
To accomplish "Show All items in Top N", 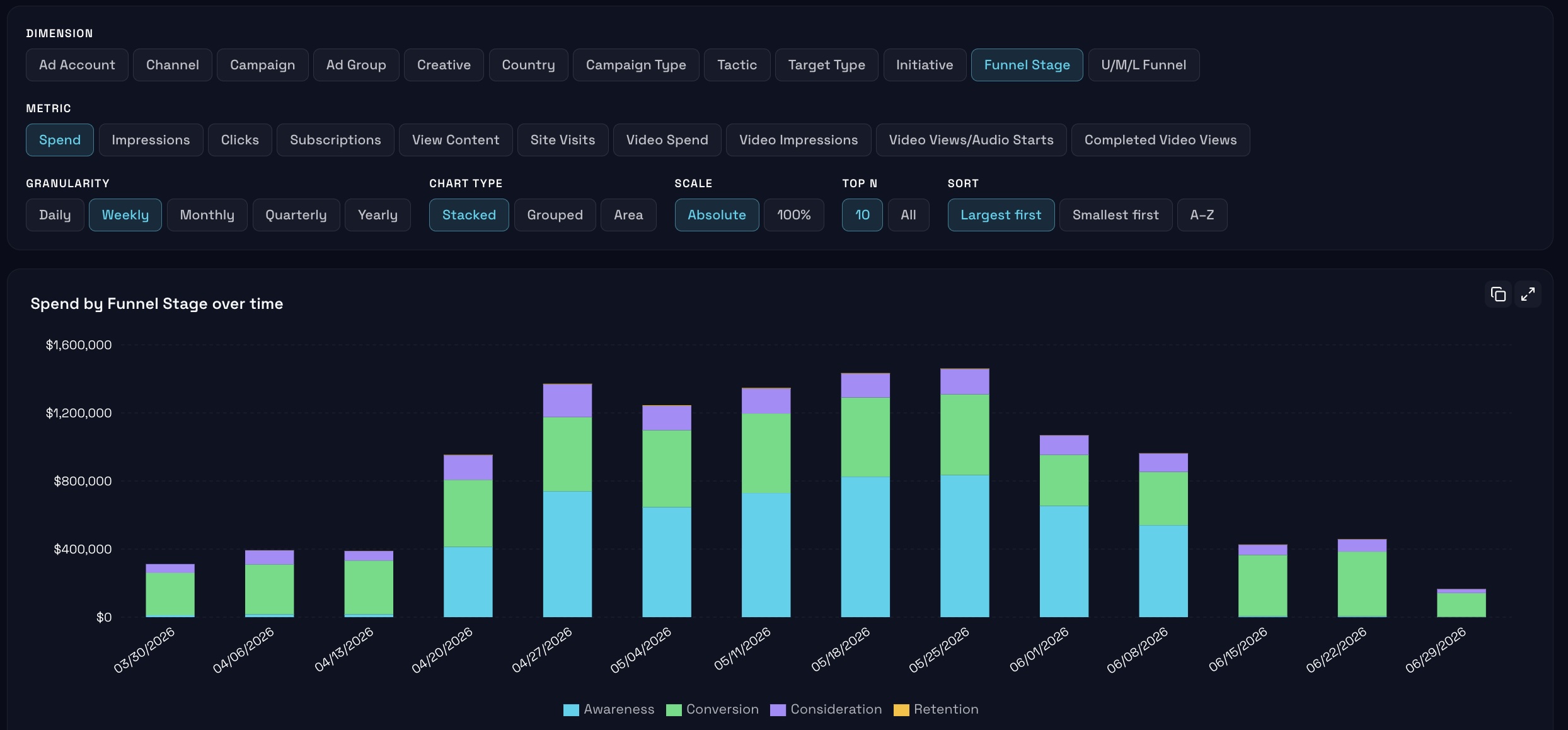I will coord(908,215).
